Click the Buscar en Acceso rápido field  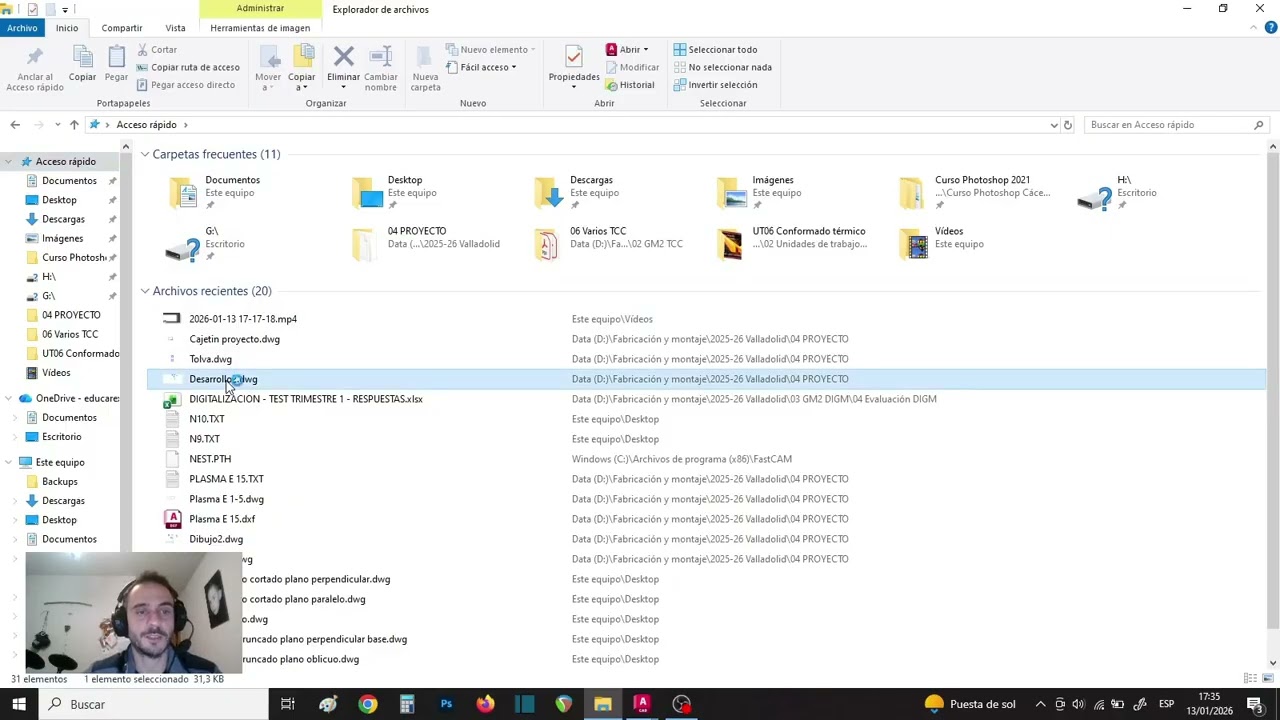tap(1175, 125)
